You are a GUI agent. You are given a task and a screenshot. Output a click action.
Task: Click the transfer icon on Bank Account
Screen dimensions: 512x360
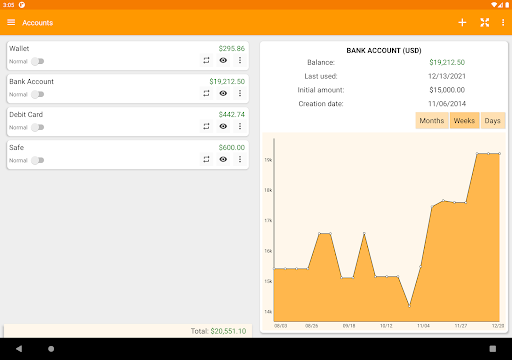(206, 93)
